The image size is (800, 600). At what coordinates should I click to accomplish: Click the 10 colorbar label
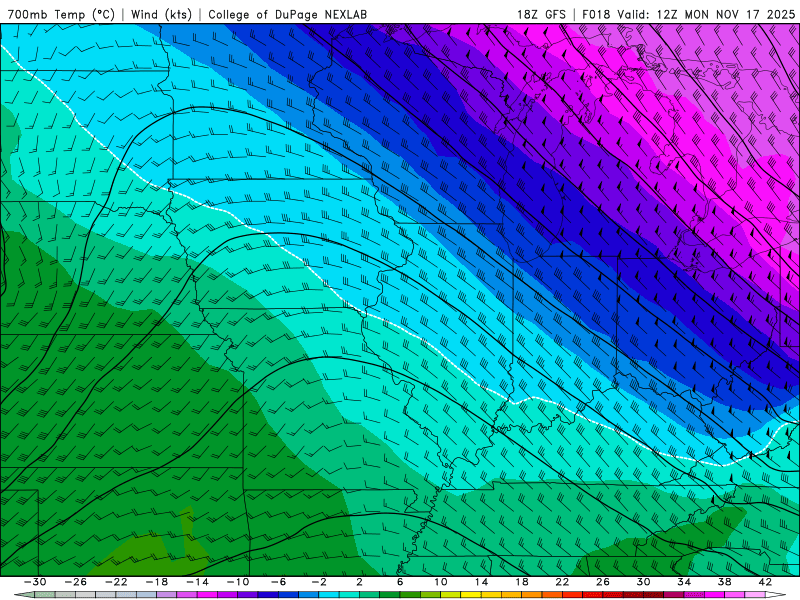tap(441, 582)
